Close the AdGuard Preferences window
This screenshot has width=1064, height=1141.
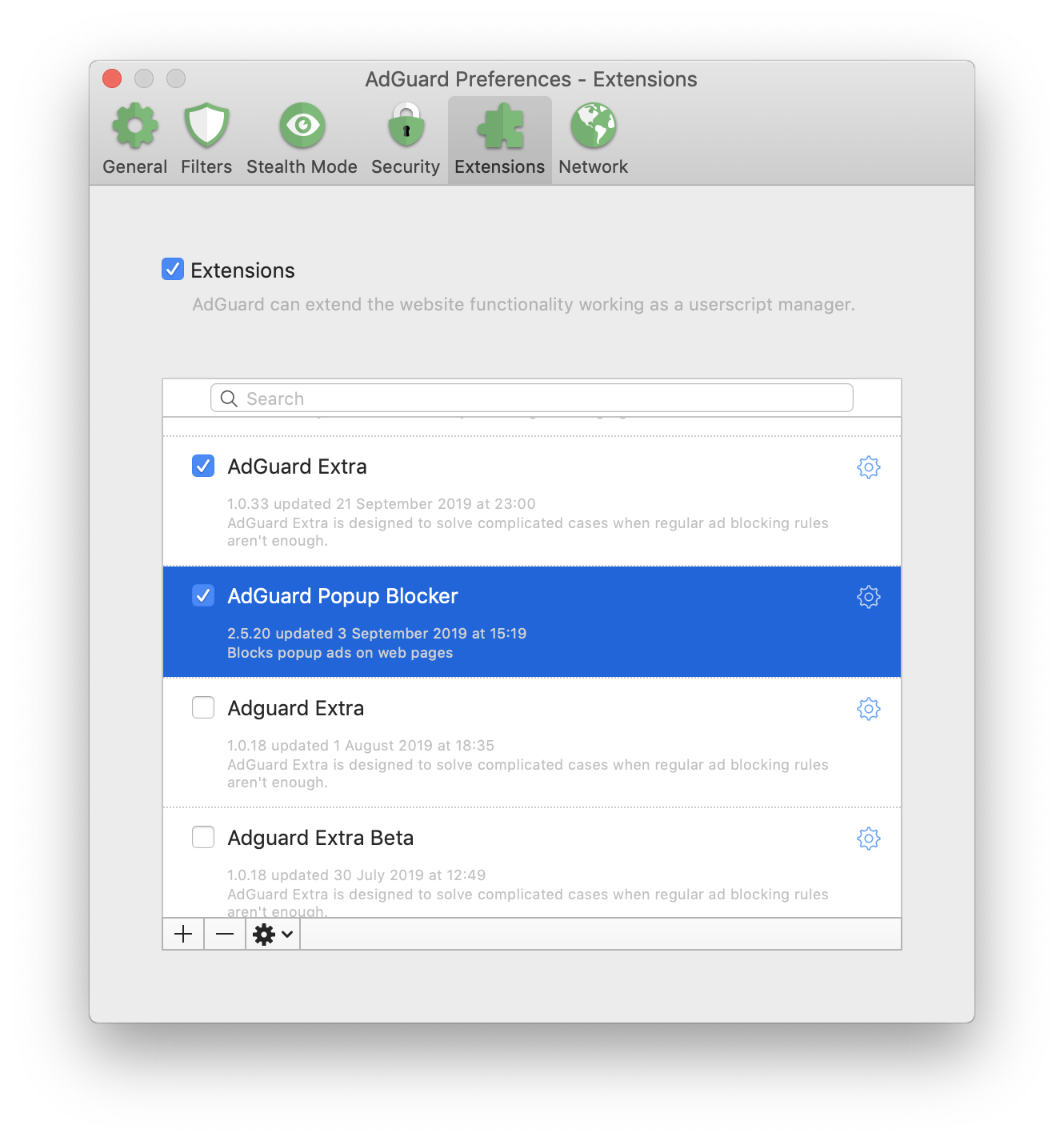click(x=112, y=78)
